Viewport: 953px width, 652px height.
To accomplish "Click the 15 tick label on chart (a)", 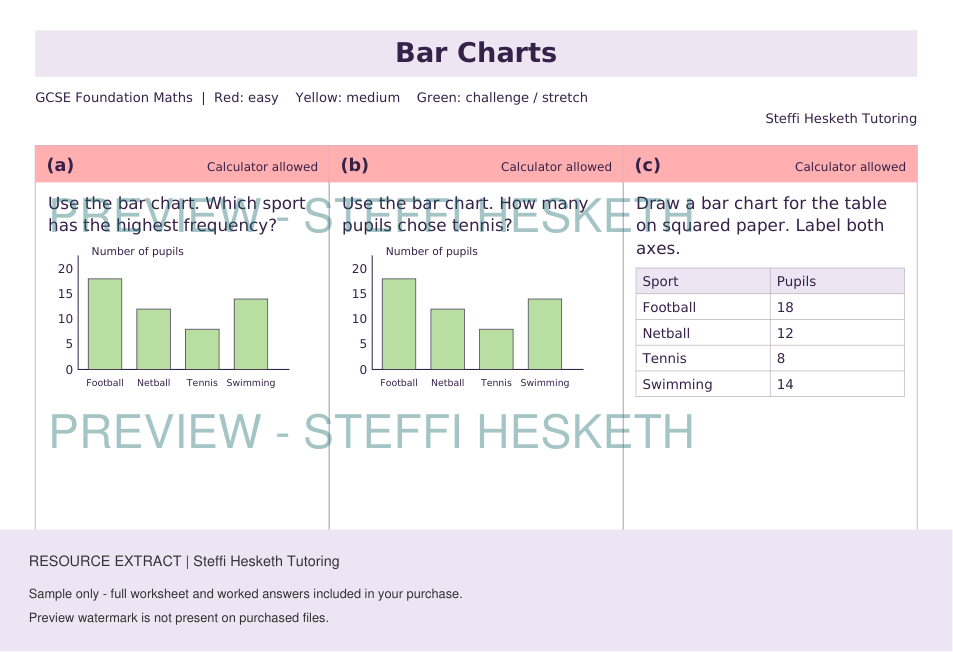I will [66, 294].
